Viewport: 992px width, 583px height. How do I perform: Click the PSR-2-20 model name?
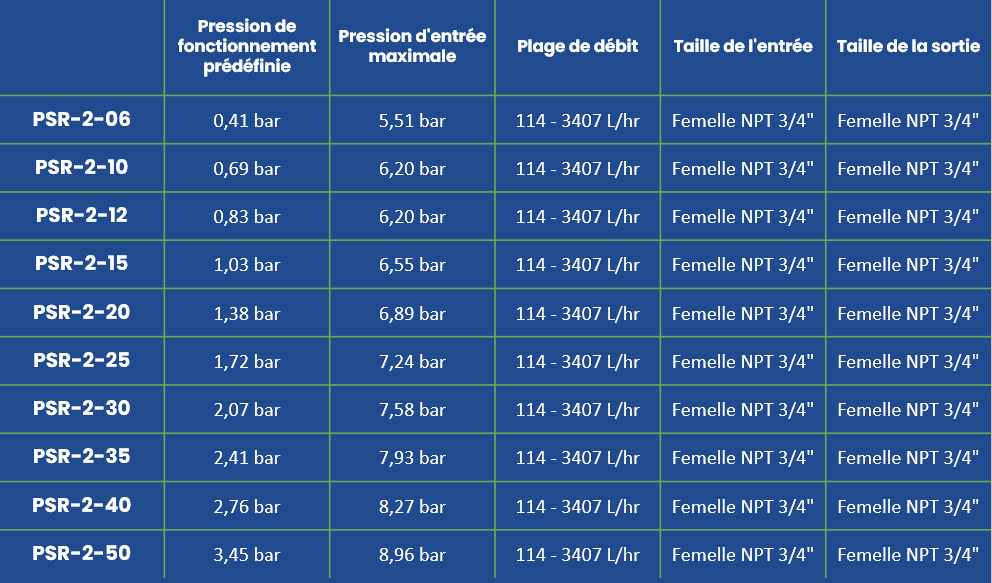click(82, 312)
